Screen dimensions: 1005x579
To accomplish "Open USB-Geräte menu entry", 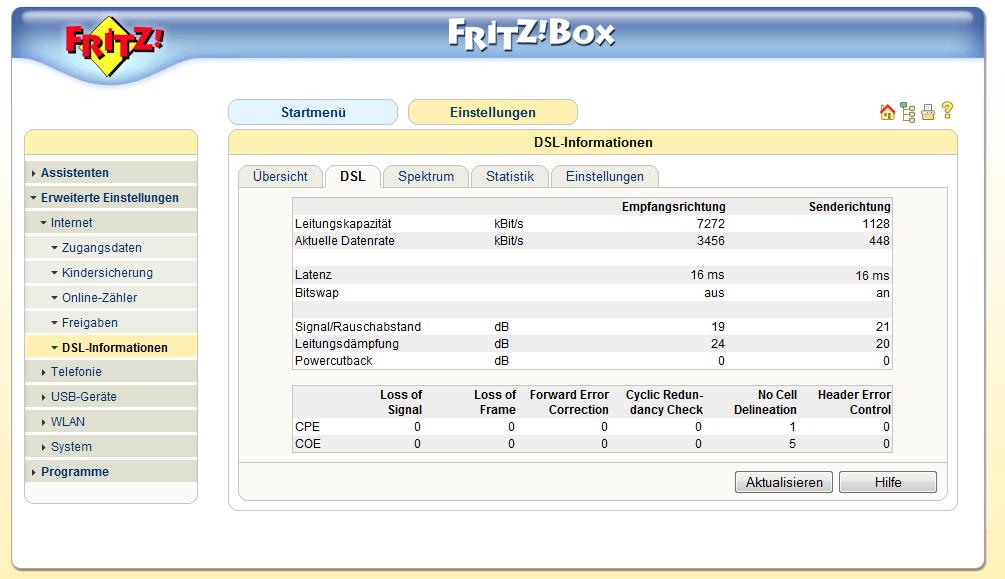I will 83,396.
